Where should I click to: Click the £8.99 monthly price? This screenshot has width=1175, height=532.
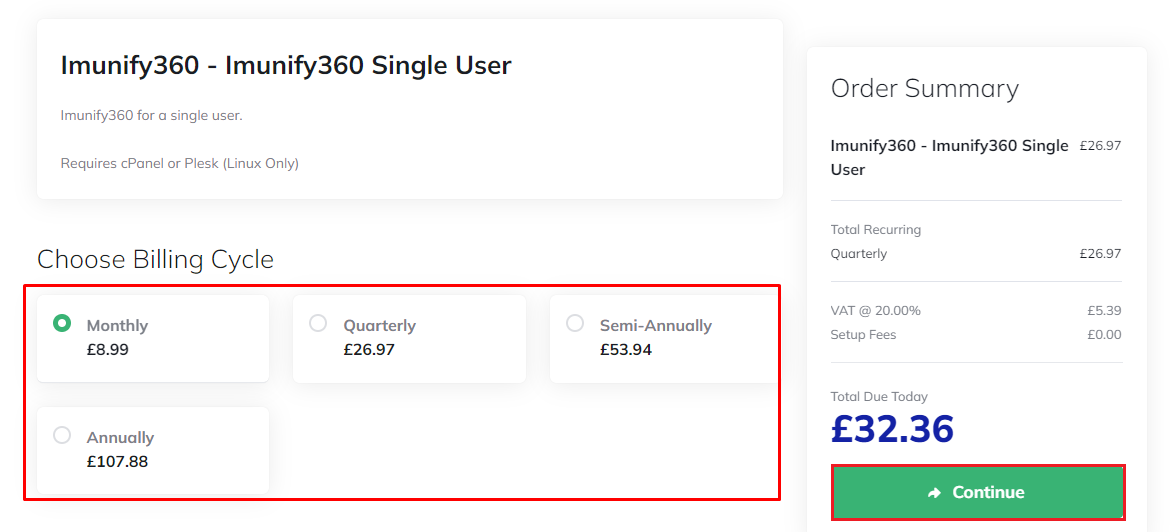point(108,350)
